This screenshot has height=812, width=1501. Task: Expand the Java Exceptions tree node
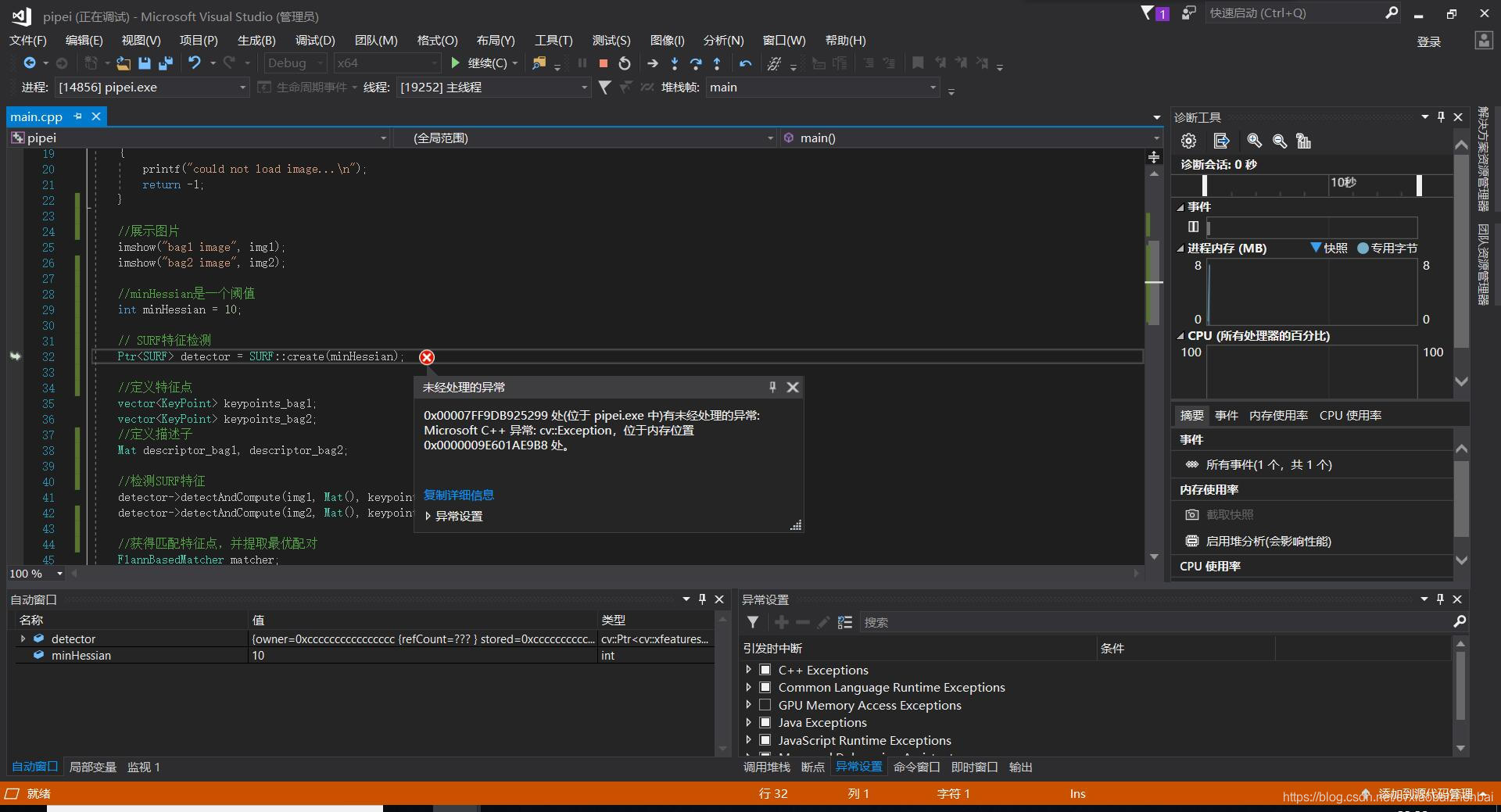click(748, 722)
